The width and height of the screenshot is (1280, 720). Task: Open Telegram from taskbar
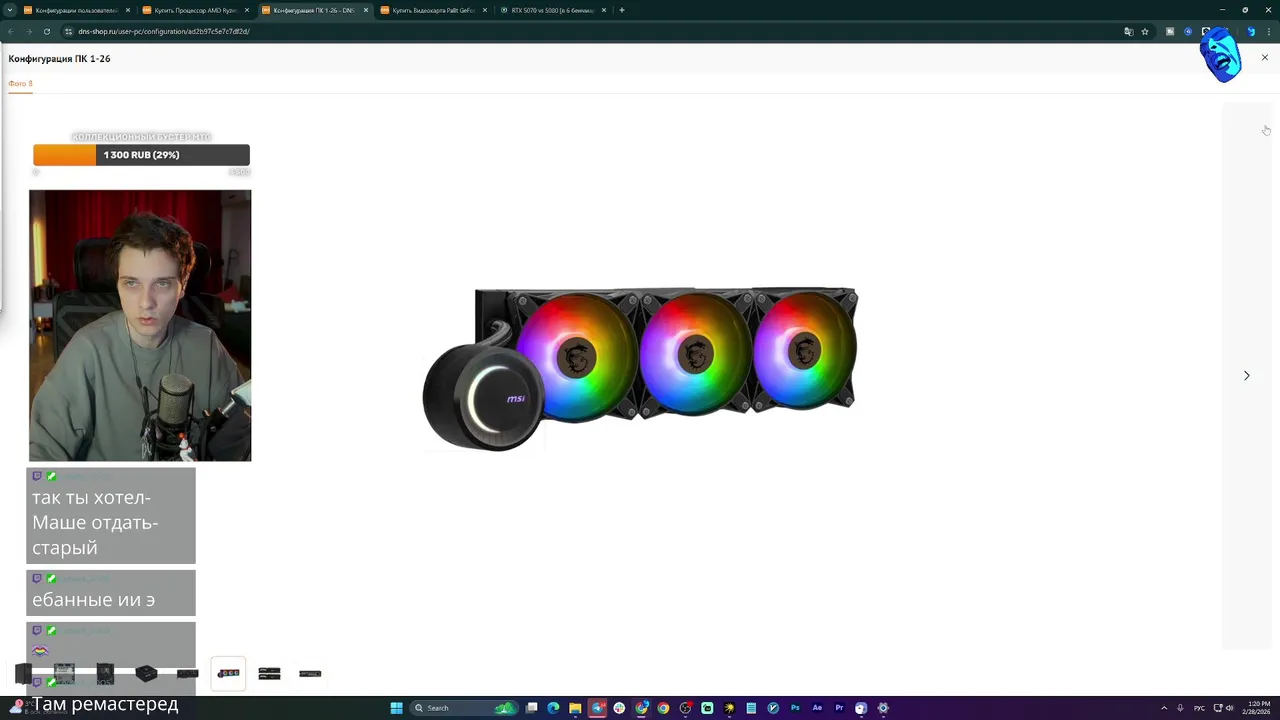pos(598,708)
